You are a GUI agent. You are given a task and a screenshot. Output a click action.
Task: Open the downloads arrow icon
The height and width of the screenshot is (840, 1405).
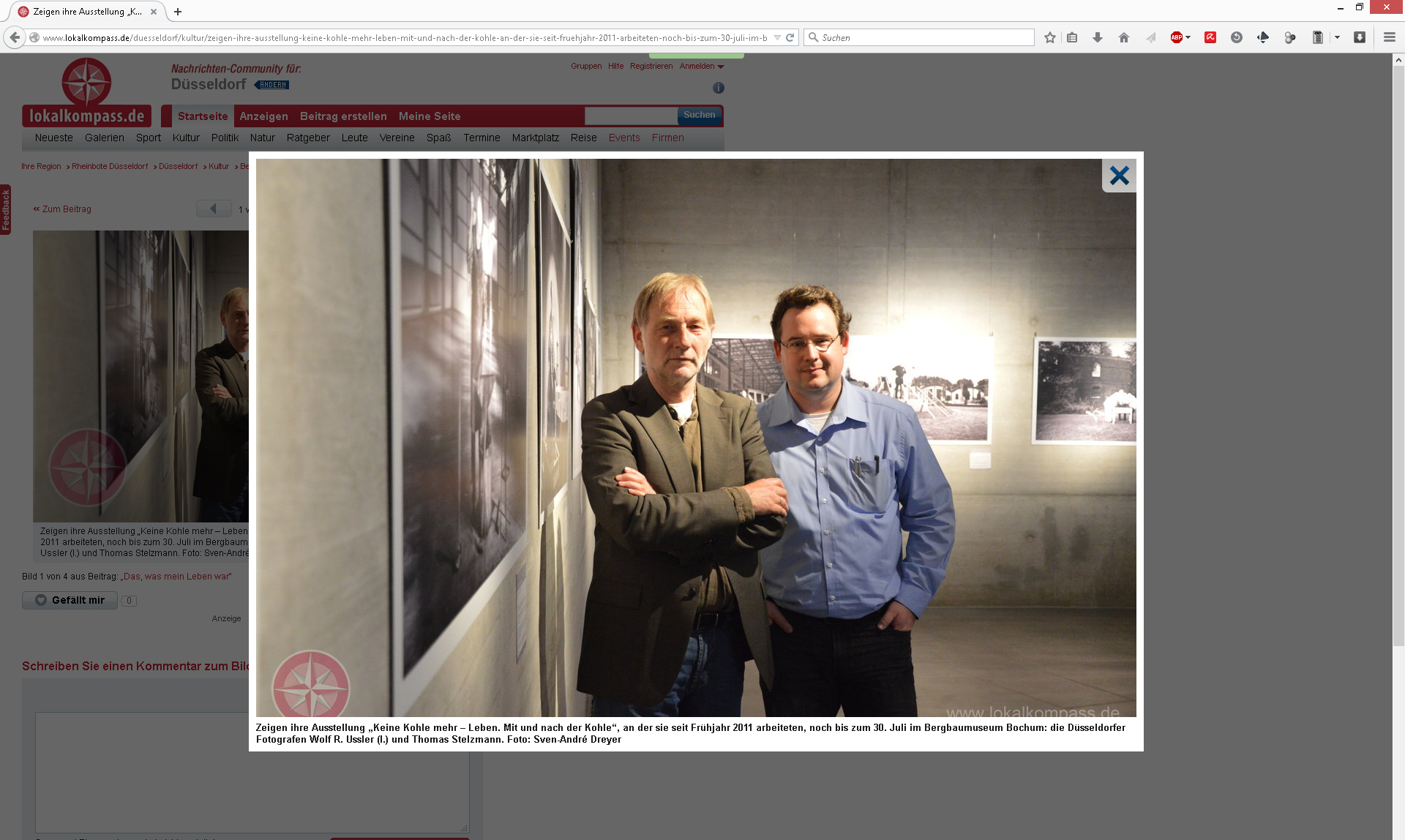click(1098, 37)
